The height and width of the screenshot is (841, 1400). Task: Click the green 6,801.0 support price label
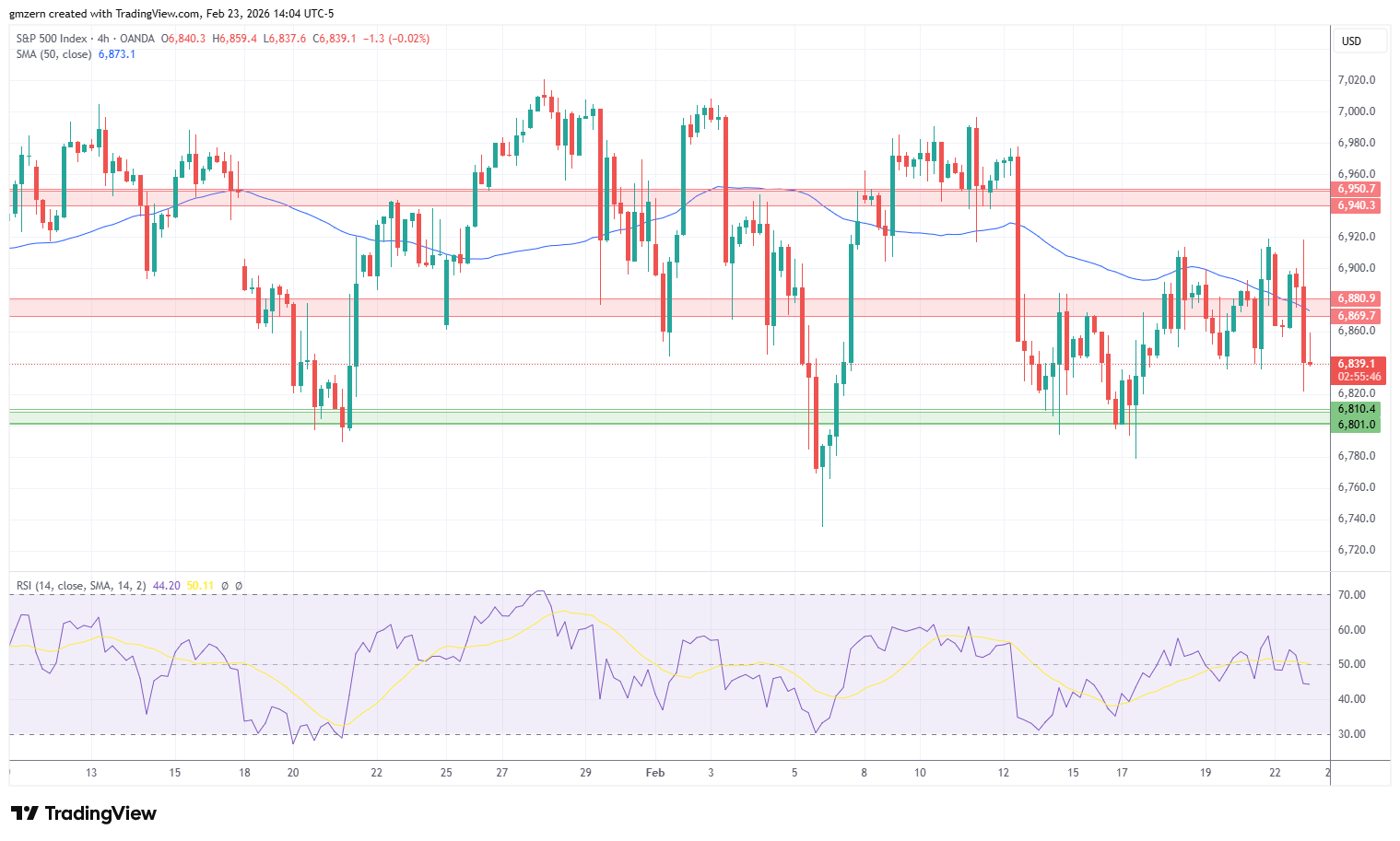(1357, 425)
